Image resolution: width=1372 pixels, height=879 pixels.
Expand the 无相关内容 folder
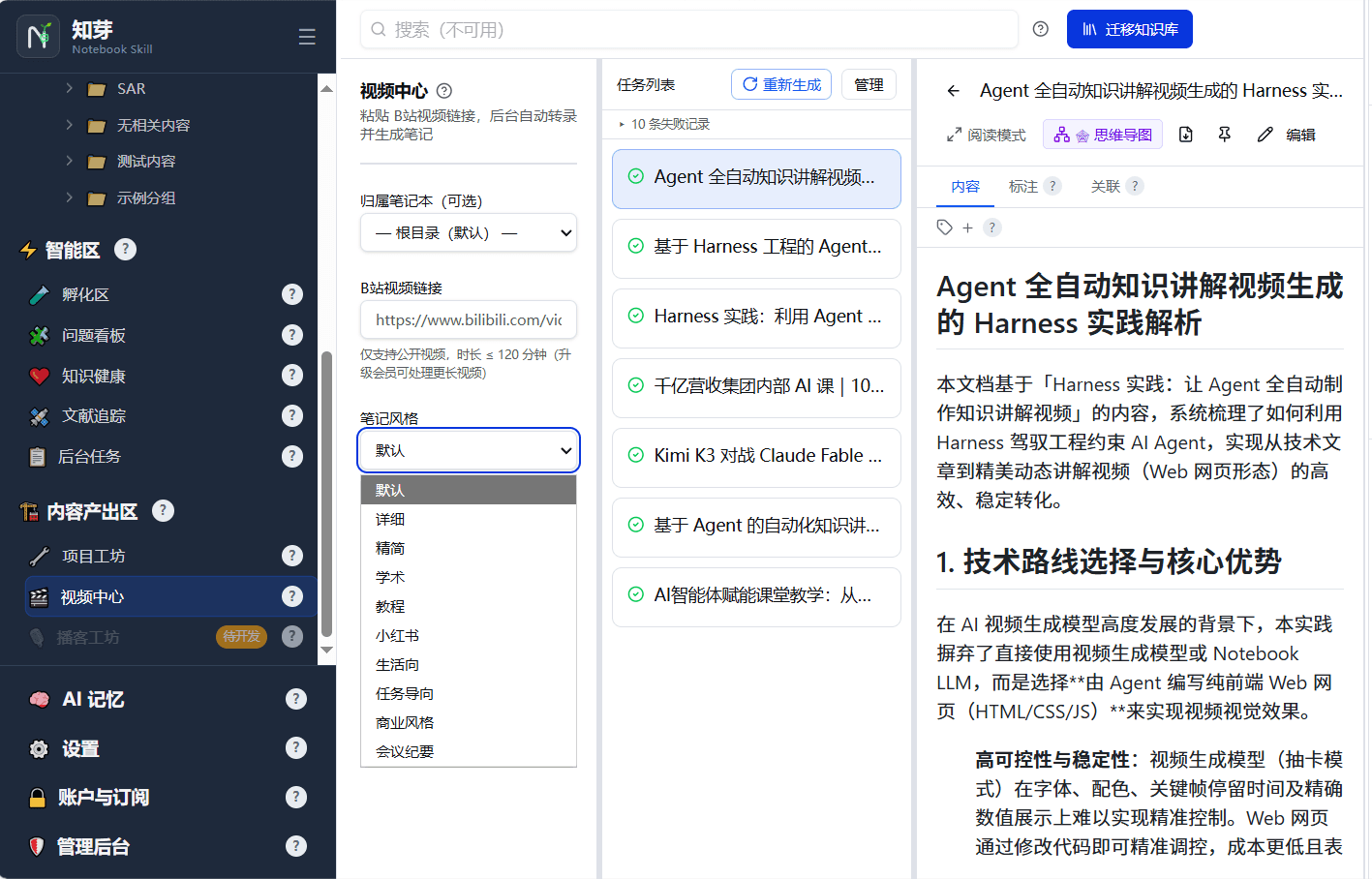pos(69,125)
